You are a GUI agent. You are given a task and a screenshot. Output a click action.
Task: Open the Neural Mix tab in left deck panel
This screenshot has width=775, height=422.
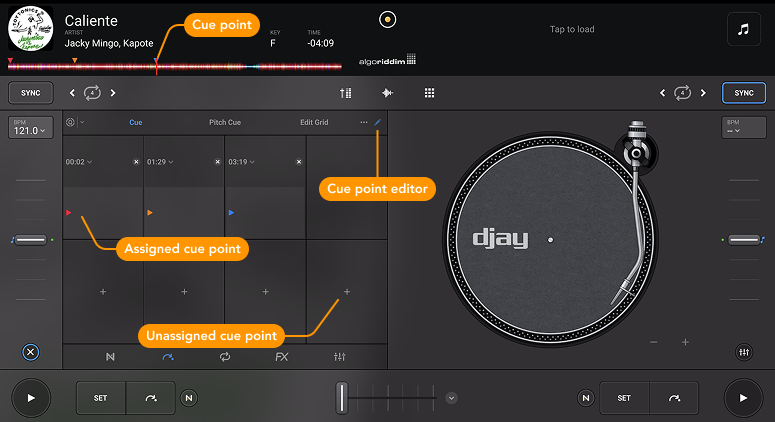click(110, 357)
